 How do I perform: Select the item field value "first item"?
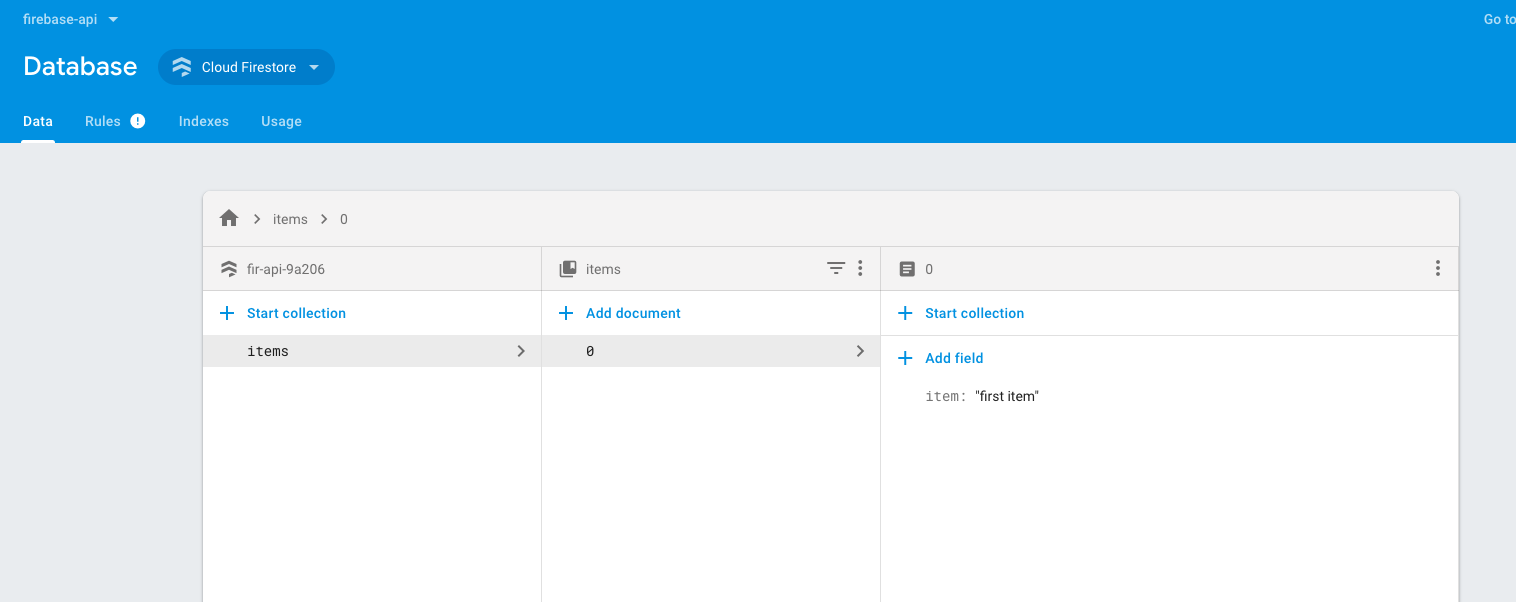1007,396
